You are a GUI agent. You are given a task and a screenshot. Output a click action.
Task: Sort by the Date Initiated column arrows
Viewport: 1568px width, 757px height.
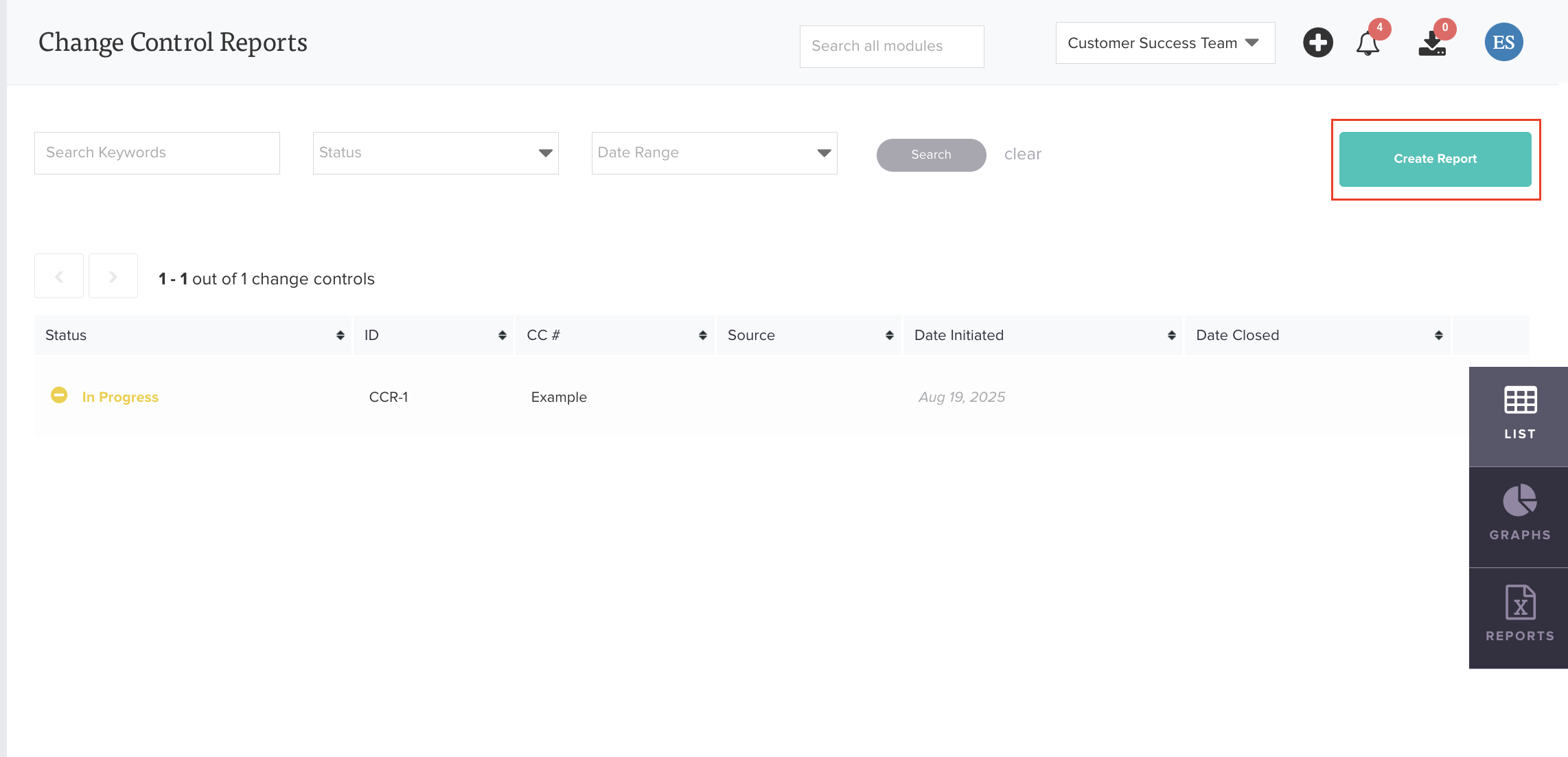tap(1171, 335)
